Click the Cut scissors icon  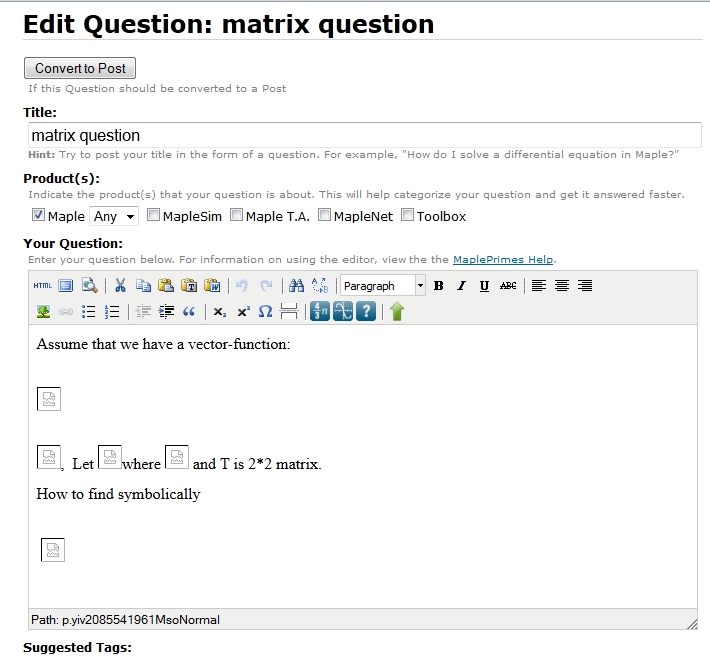[120, 286]
